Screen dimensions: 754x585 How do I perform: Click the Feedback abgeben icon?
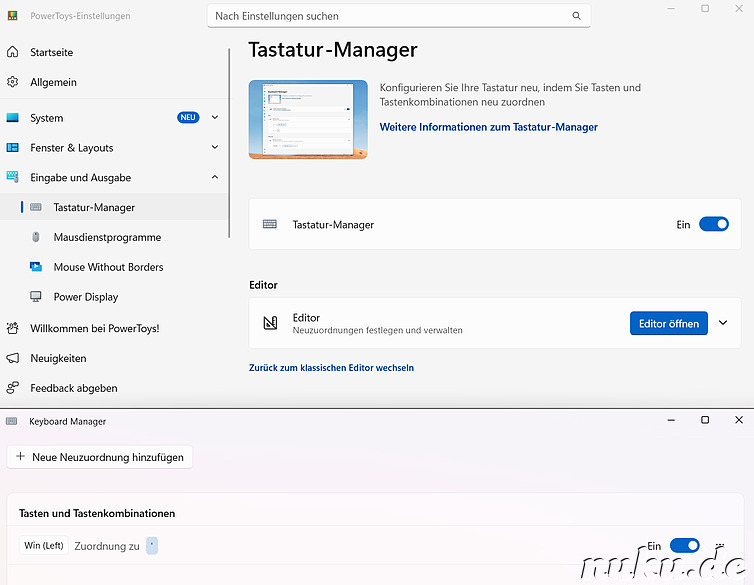click(x=13, y=388)
